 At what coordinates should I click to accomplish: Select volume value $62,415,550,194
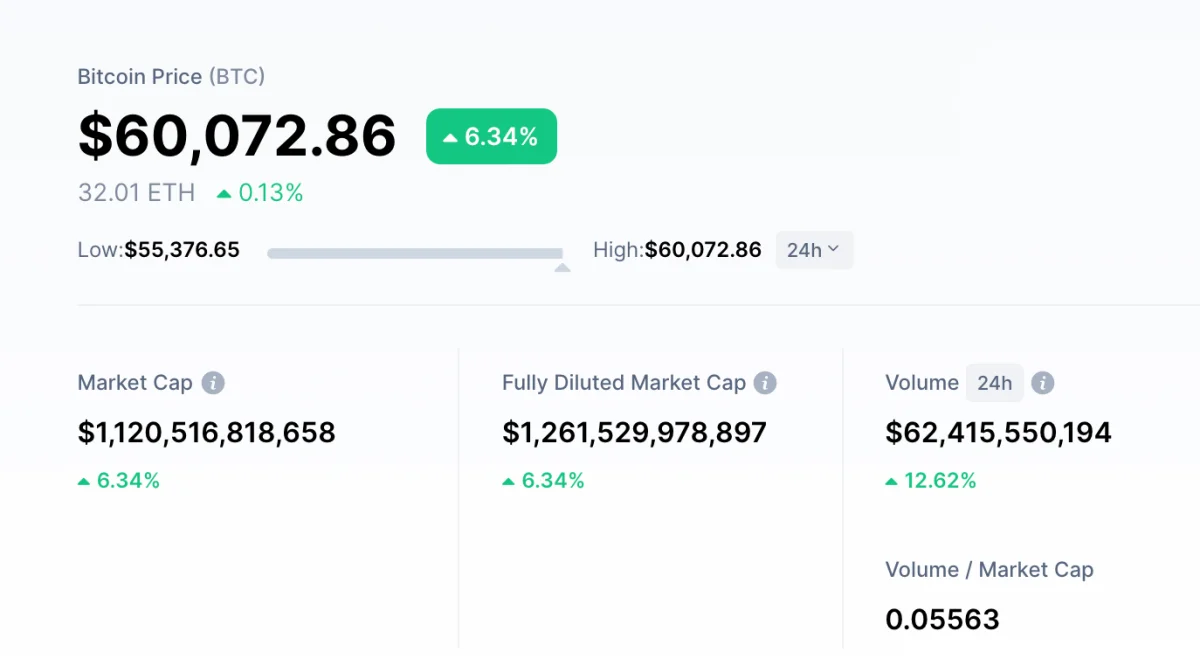point(998,433)
